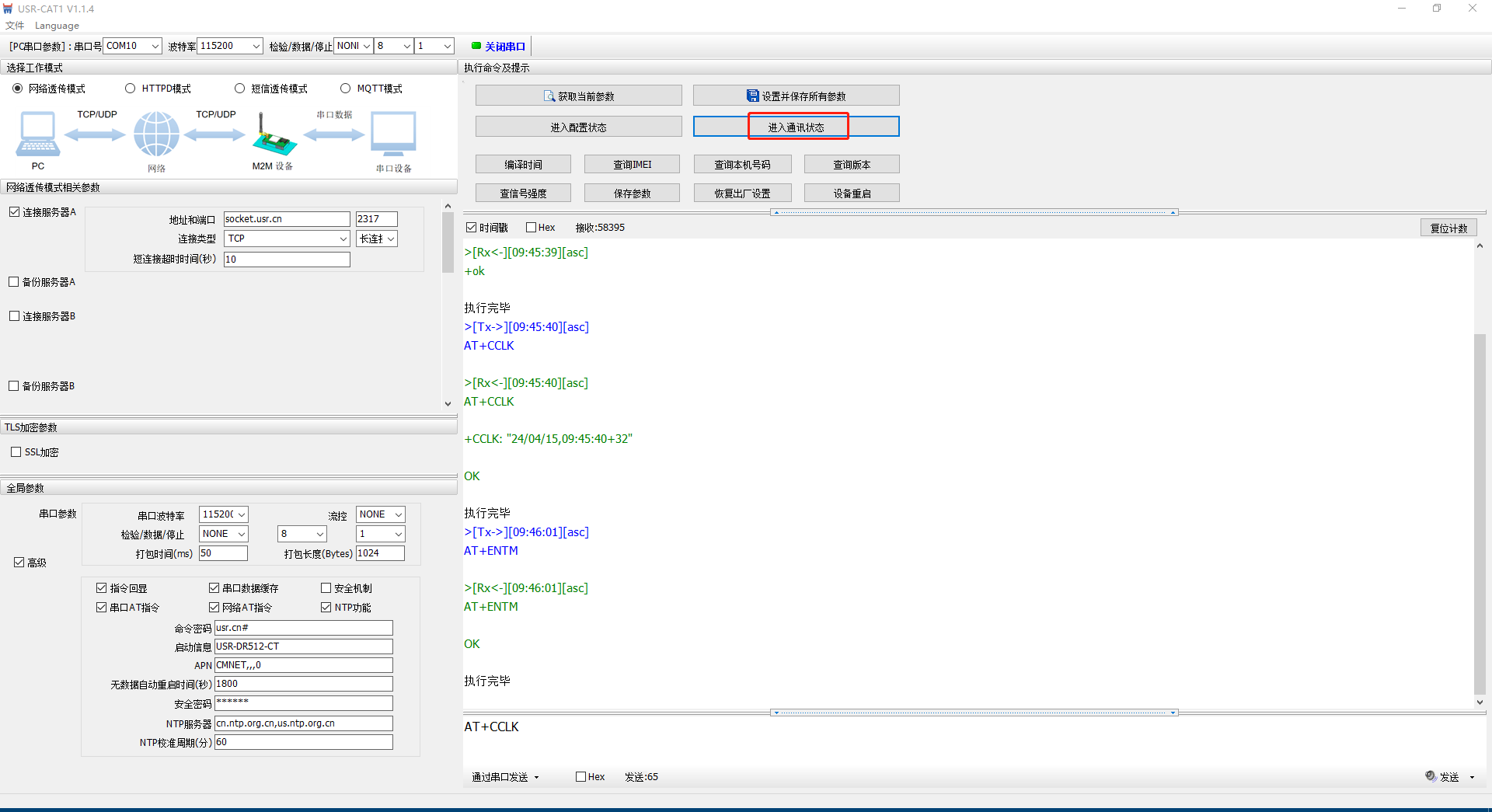
Task: Click the socket.usr.cn address input field
Action: point(286,219)
